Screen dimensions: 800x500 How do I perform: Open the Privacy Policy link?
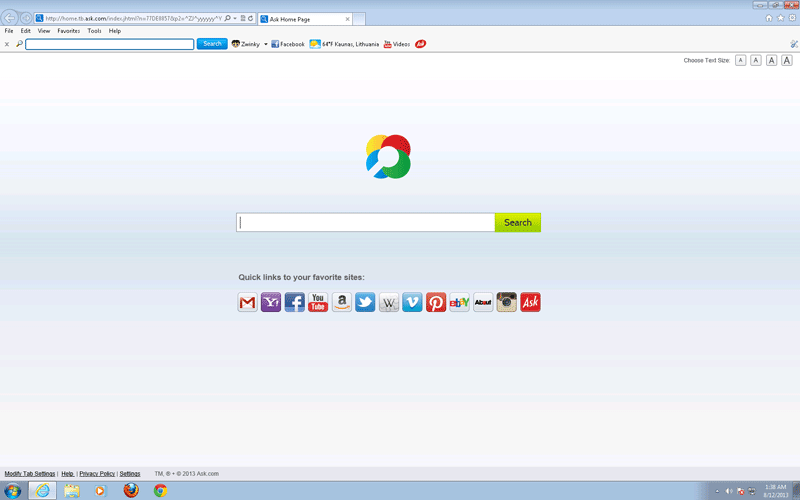click(97, 473)
